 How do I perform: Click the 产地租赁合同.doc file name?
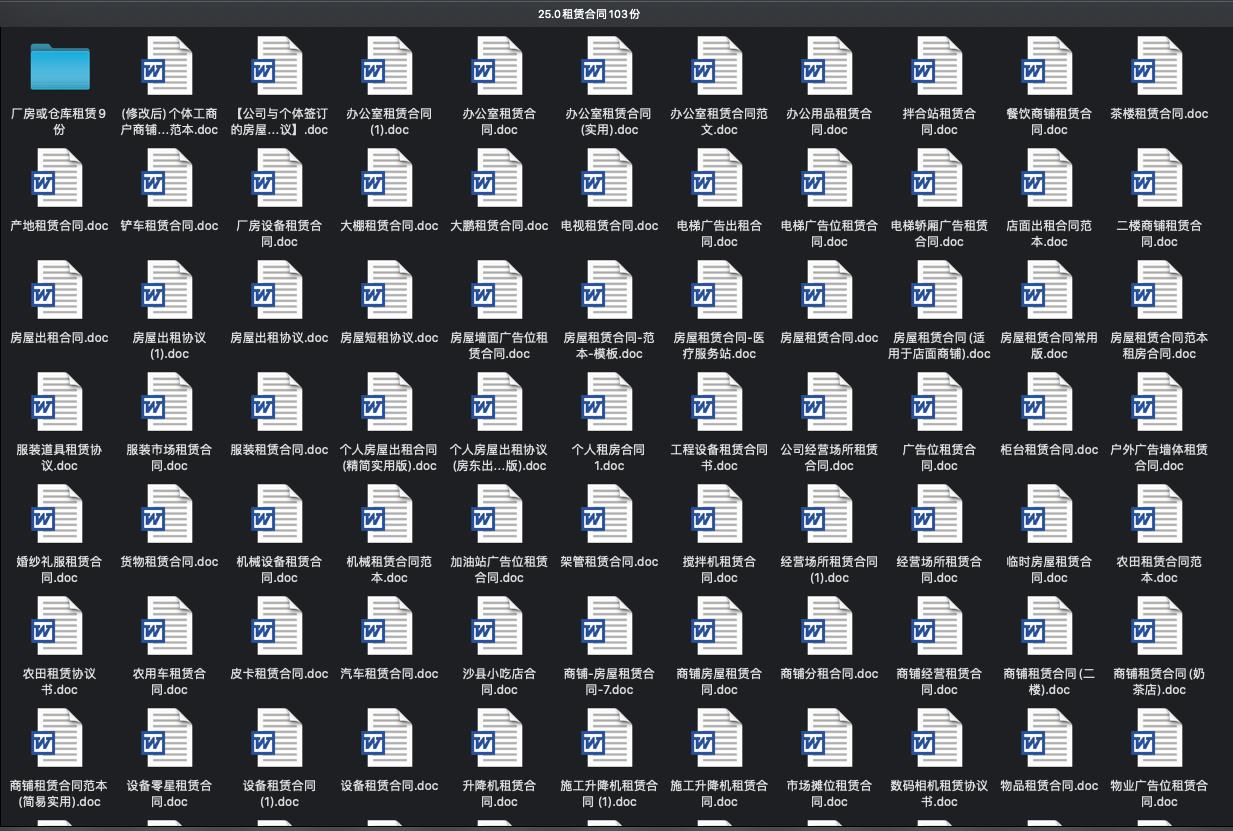[x=59, y=226]
